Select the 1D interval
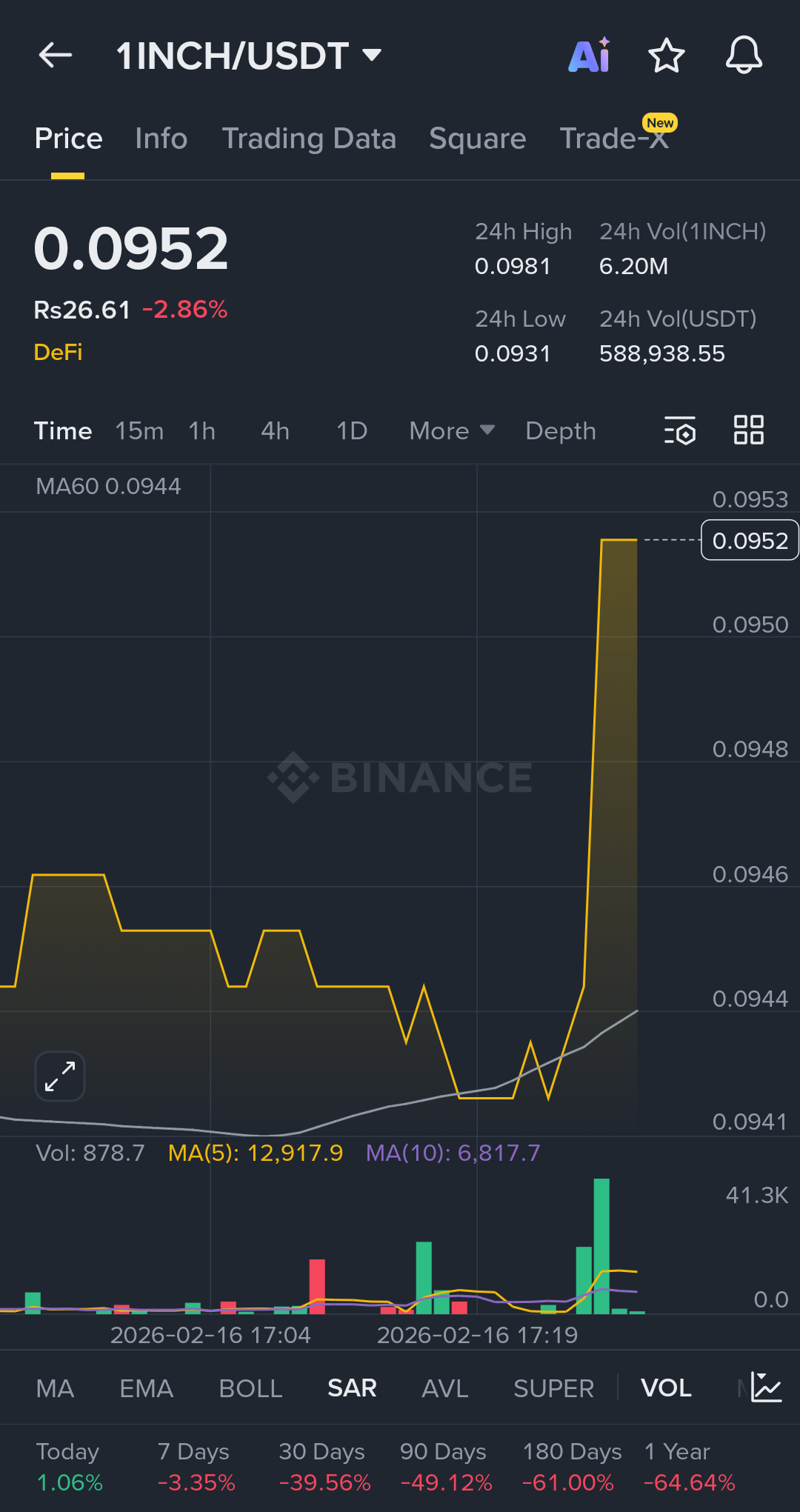Viewport: 800px width, 1512px height. pos(352,430)
